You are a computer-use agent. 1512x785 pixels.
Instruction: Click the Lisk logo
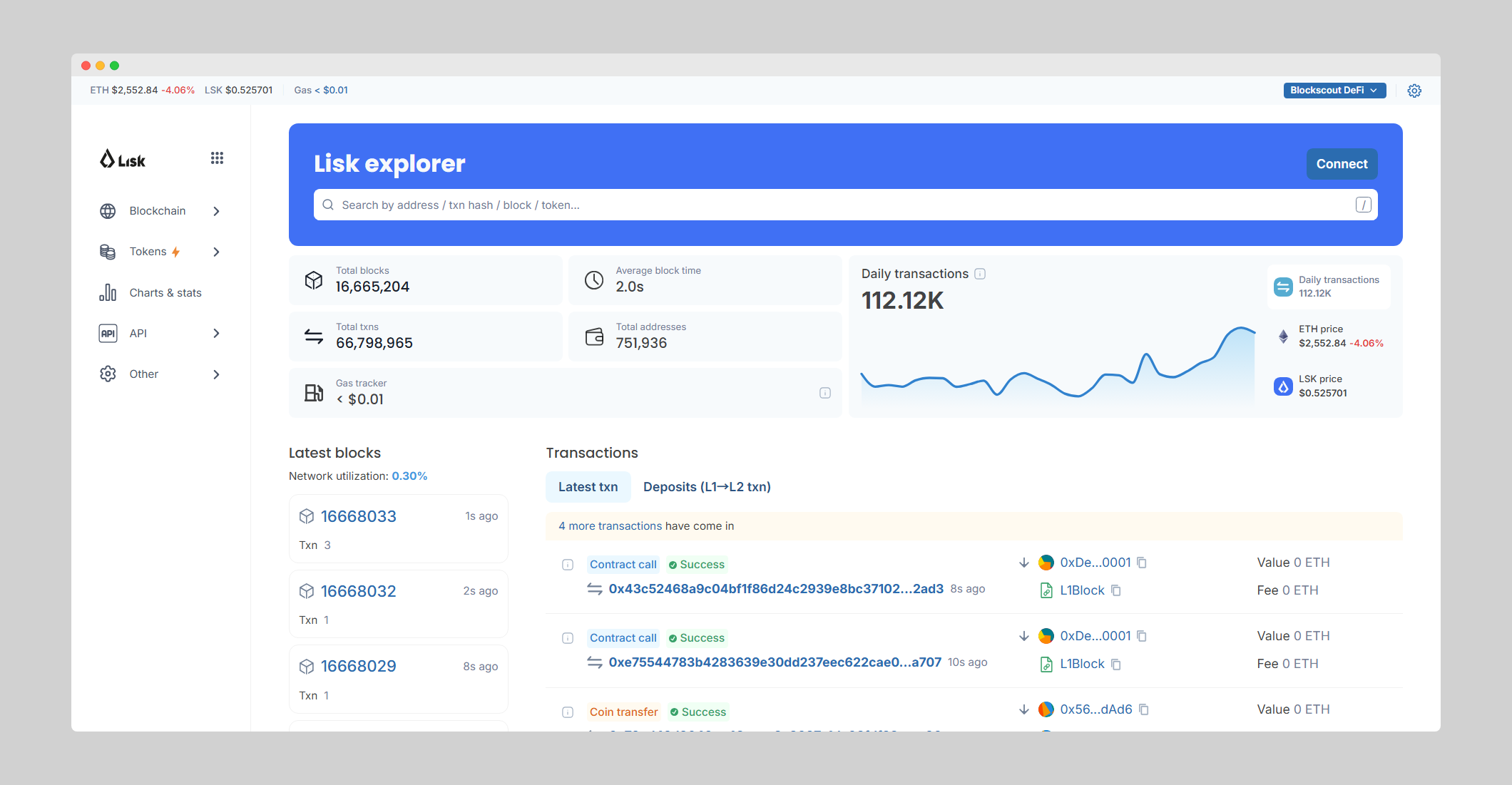[123, 160]
